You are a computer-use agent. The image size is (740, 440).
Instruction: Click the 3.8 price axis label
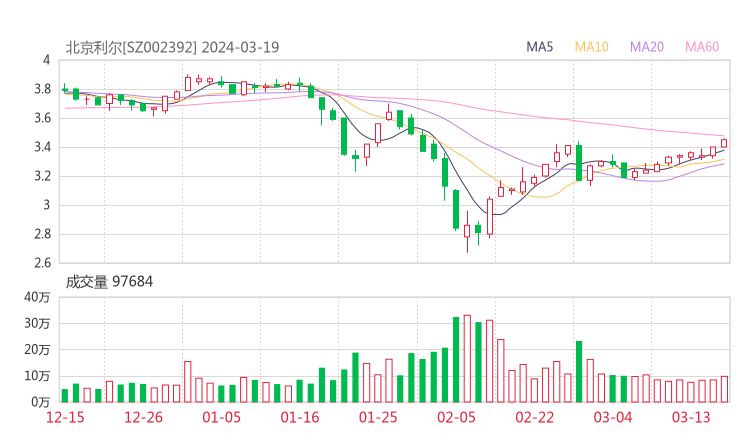pyautogui.click(x=42, y=89)
